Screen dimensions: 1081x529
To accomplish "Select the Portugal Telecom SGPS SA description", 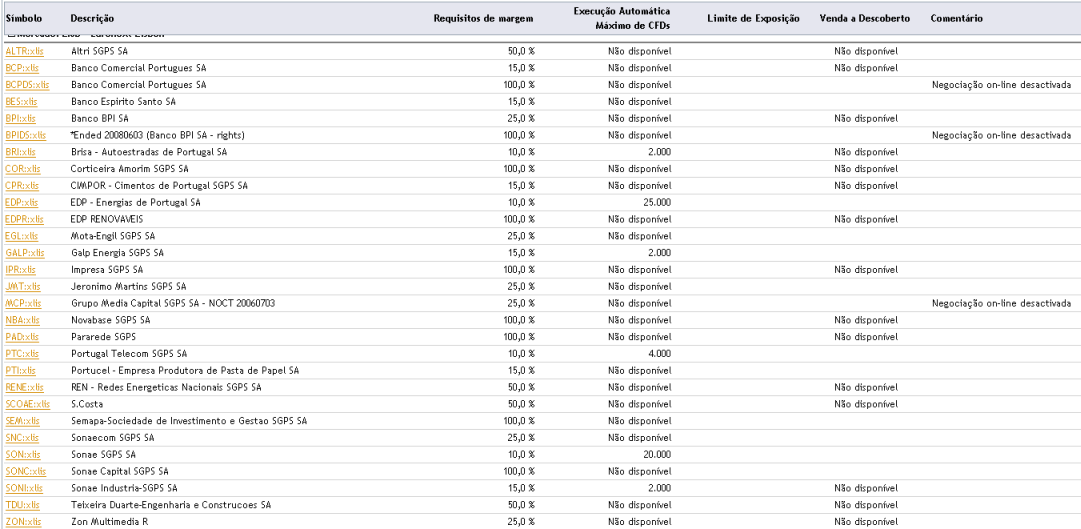I will click(129, 354).
